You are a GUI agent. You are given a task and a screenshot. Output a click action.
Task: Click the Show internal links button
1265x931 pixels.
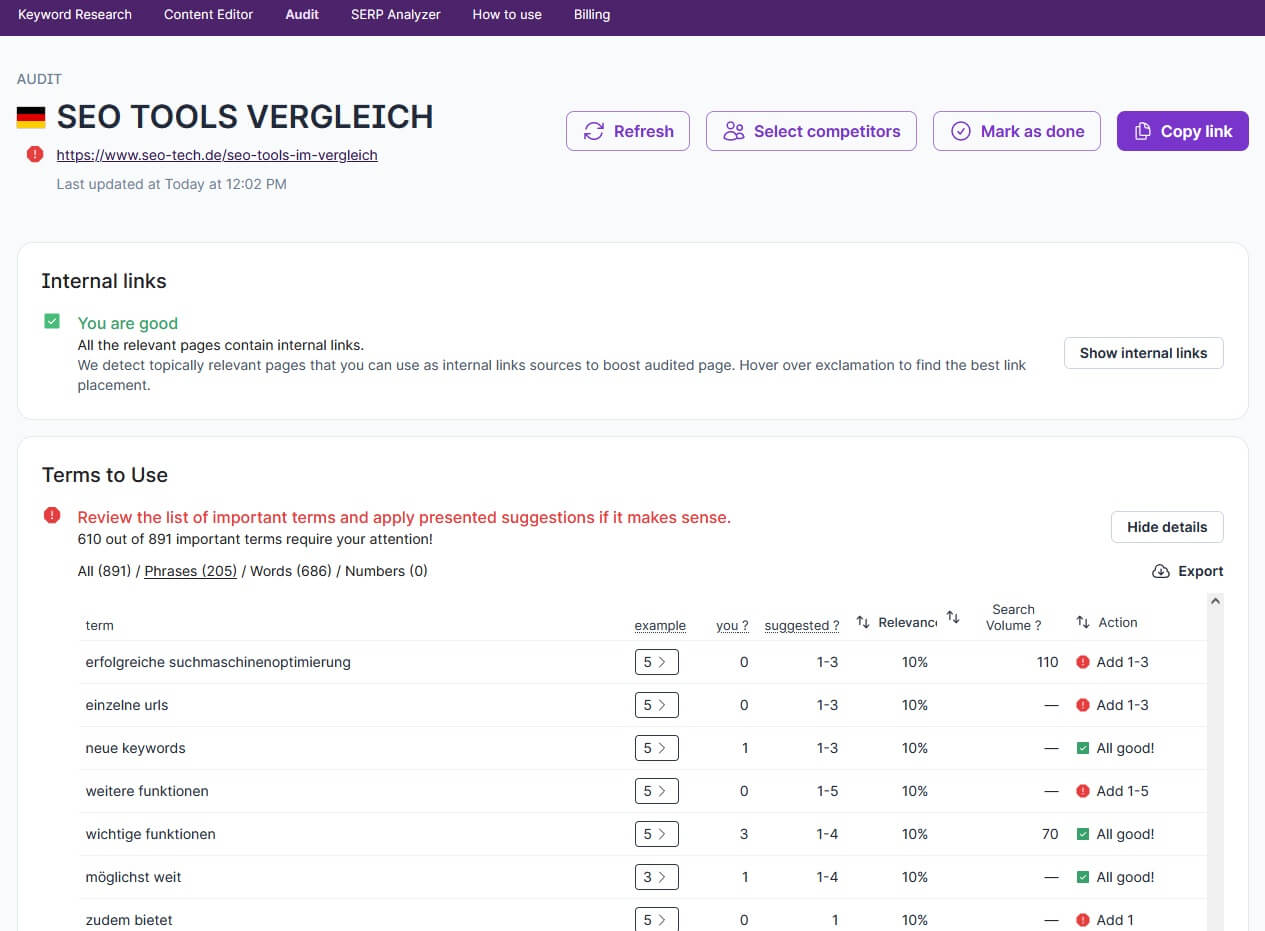click(x=1143, y=352)
